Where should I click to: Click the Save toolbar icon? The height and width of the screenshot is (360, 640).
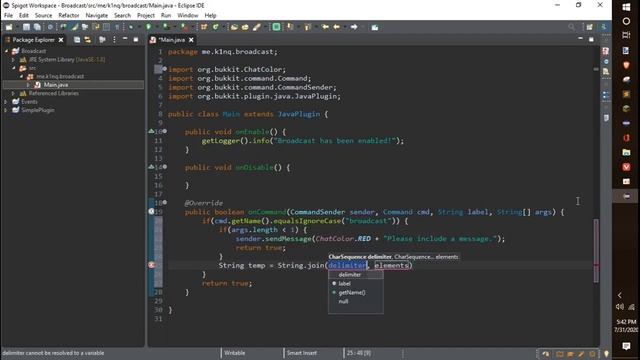(x=26, y=27)
